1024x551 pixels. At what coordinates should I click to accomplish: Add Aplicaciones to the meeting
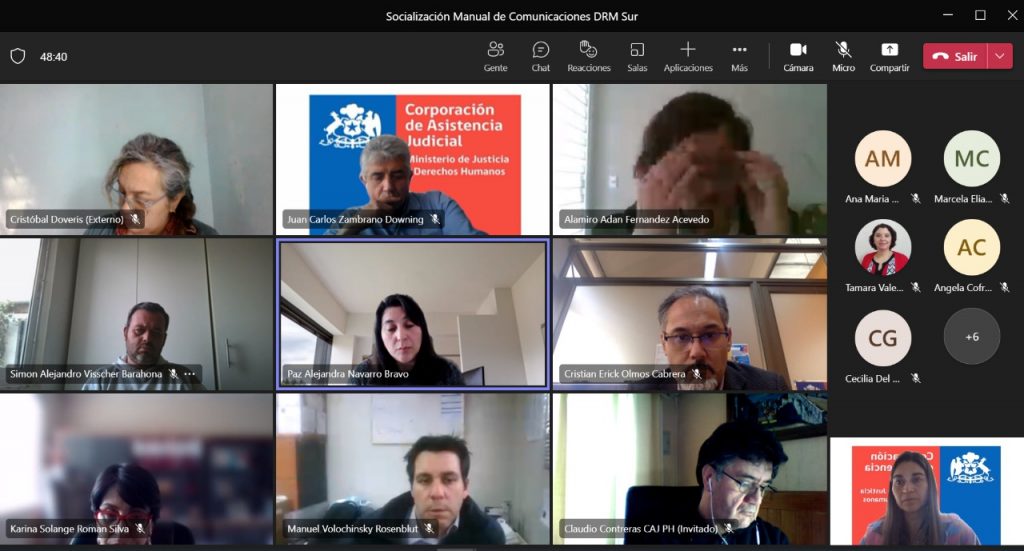(x=688, y=56)
